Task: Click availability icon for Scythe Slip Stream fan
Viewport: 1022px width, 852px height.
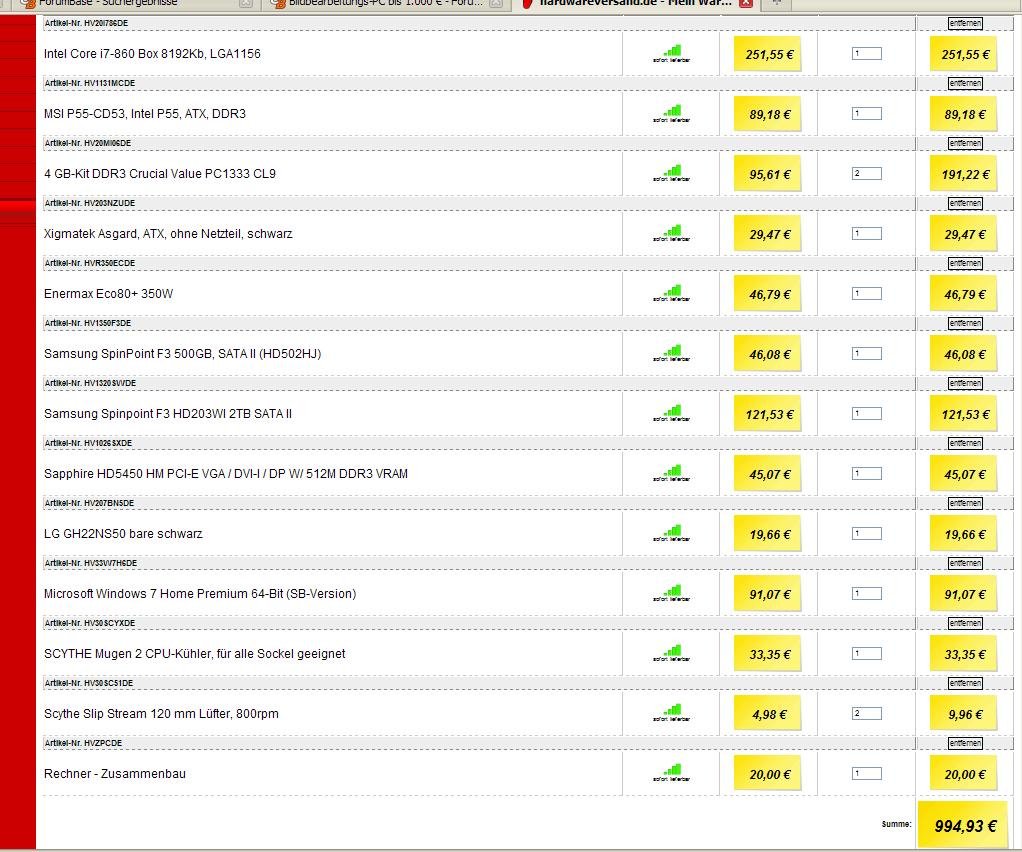Action: coord(671,713)
